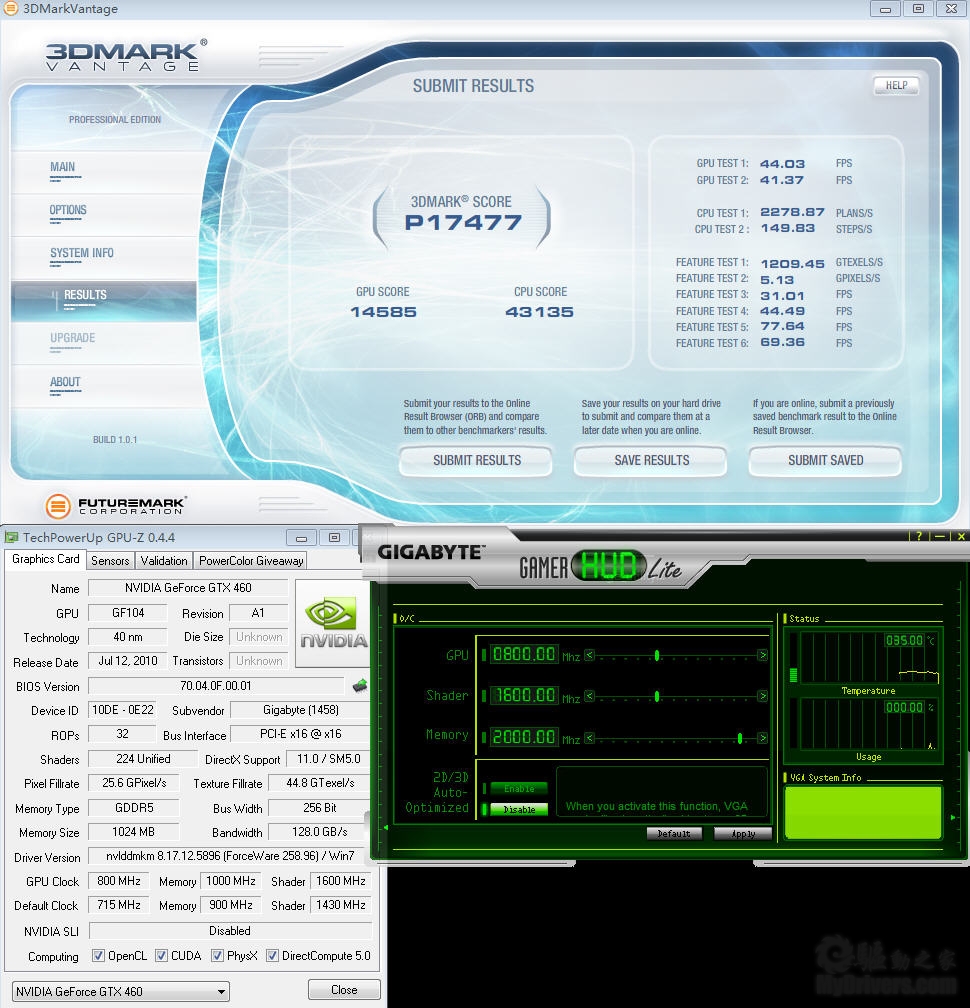Decrease Shader clock with left arrow
Screen dimensions: 970x1008
click(589, 696)
